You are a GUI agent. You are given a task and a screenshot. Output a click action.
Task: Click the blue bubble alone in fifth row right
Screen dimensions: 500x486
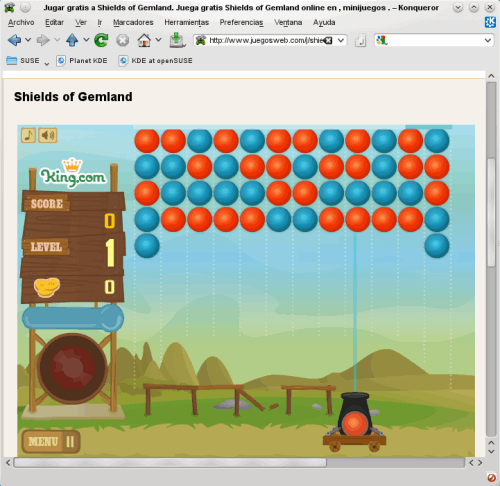click(x=437, y=246)
